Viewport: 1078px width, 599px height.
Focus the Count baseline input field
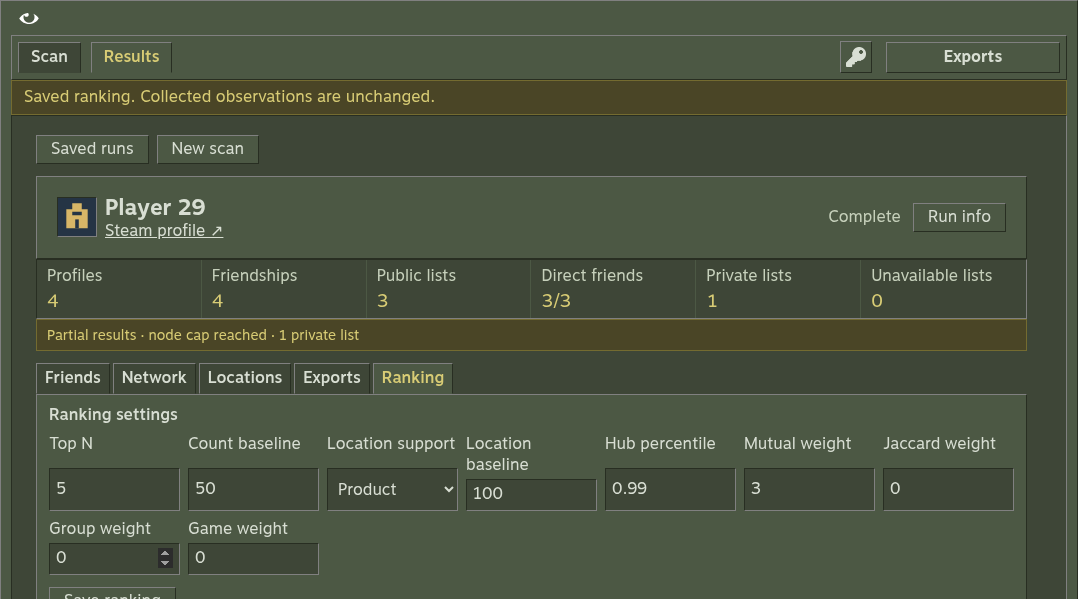pyautogui.click(x=253, y=489)
